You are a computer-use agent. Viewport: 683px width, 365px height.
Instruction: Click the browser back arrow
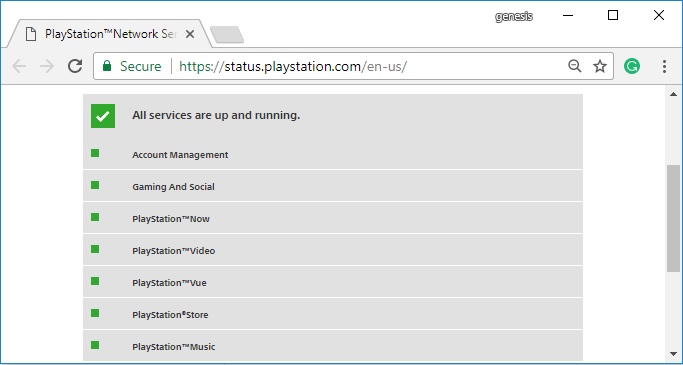coord(19,66)
